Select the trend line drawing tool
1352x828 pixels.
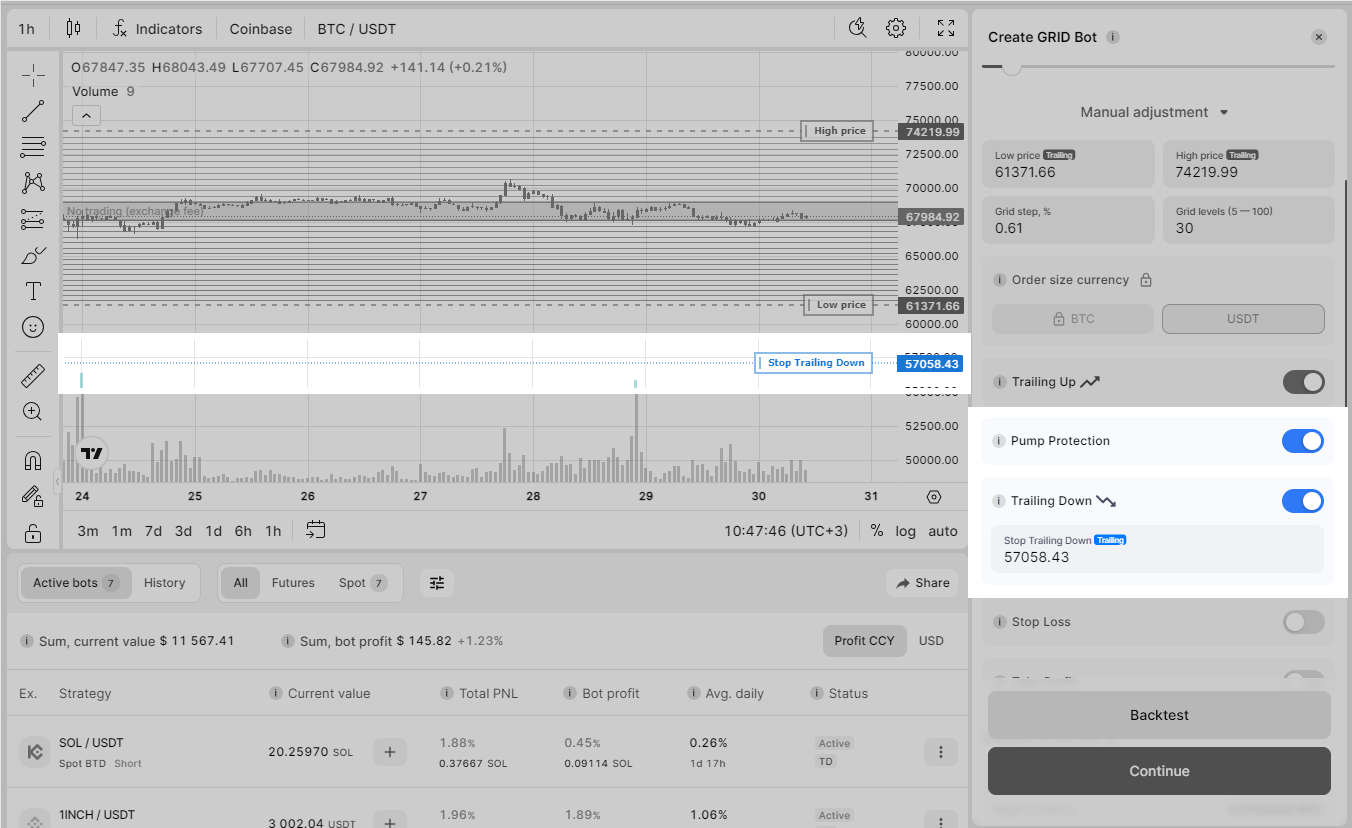33,111
